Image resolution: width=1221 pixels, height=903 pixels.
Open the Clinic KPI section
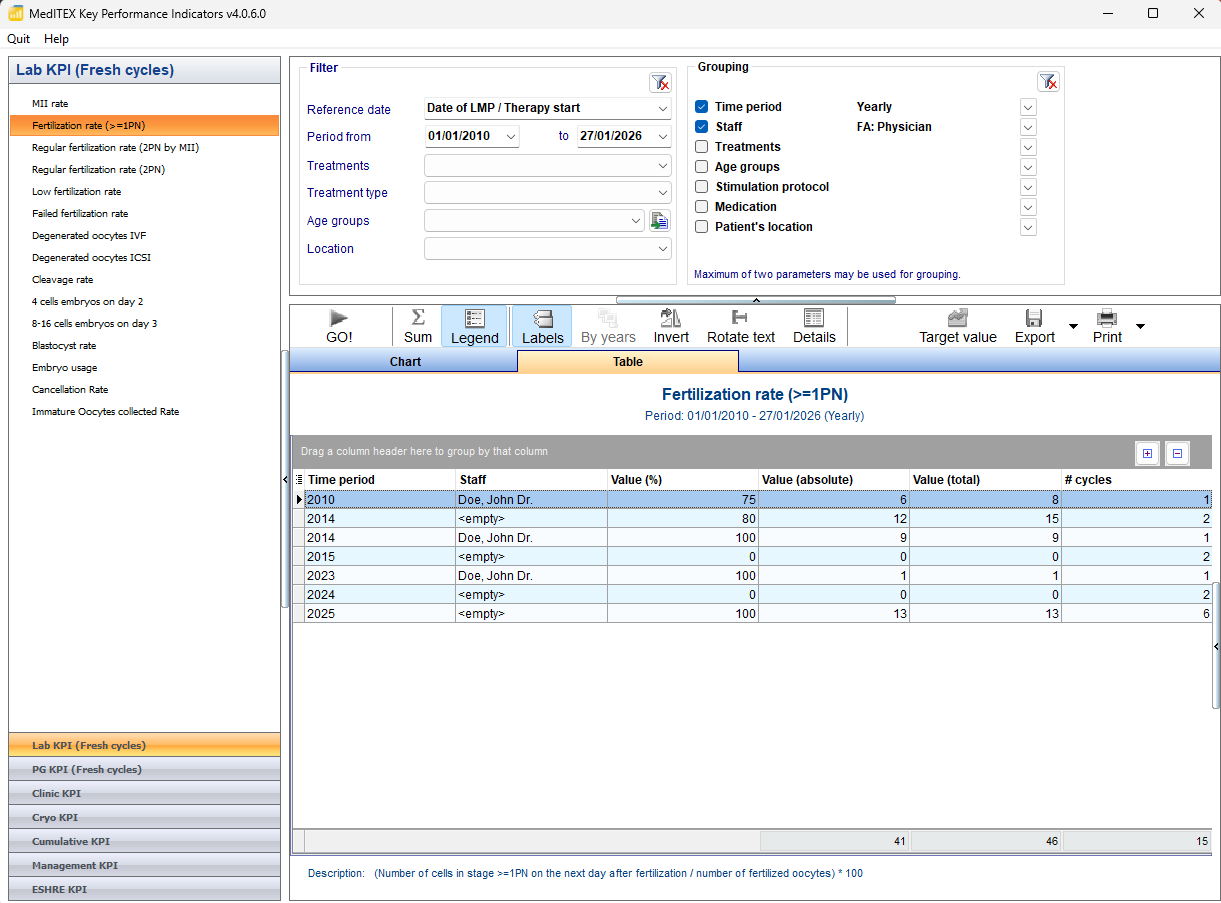144,793
